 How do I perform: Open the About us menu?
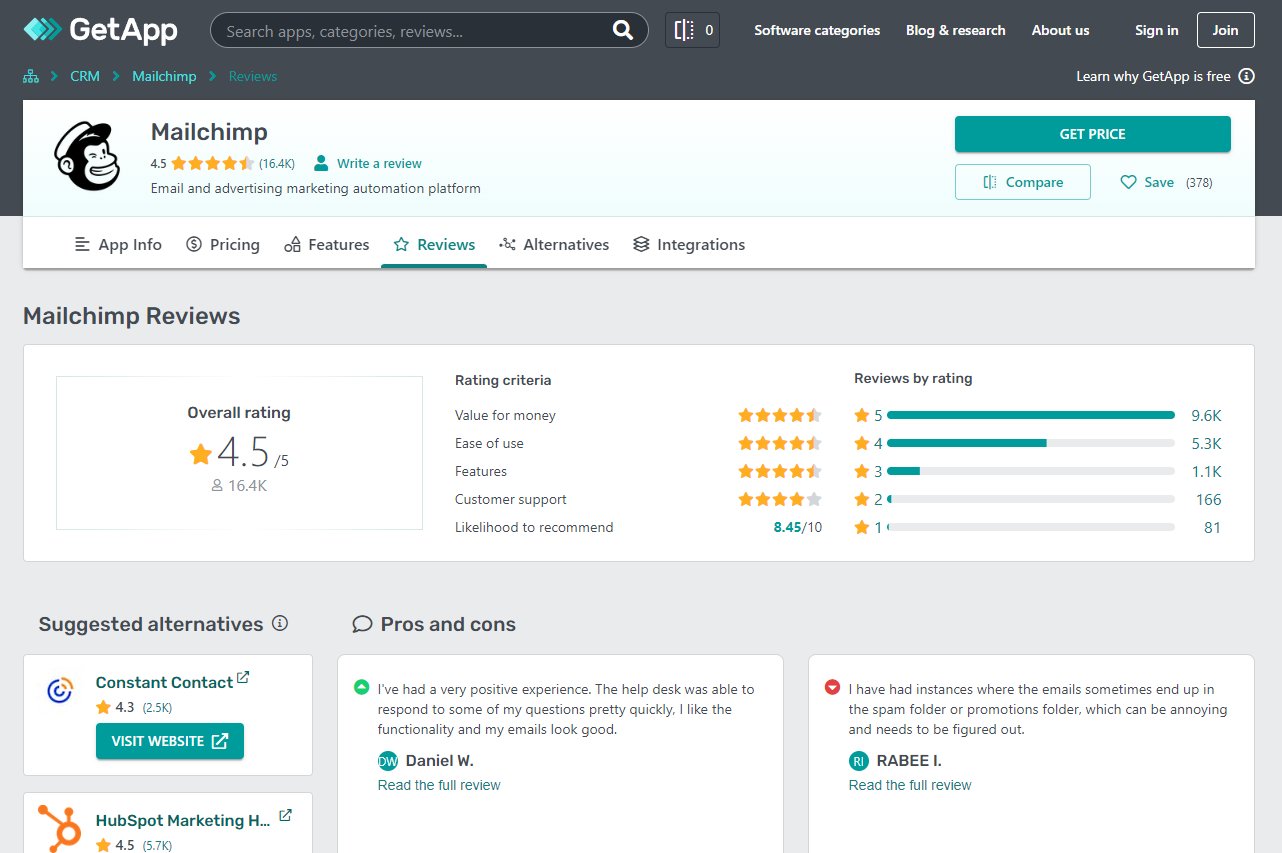coord(1061,30)
